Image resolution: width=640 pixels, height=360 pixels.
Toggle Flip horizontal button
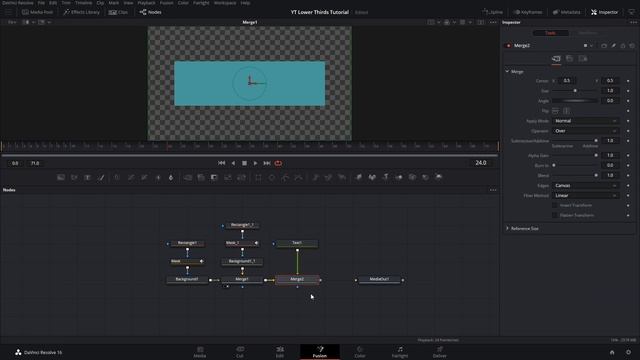tap(556, 111)
